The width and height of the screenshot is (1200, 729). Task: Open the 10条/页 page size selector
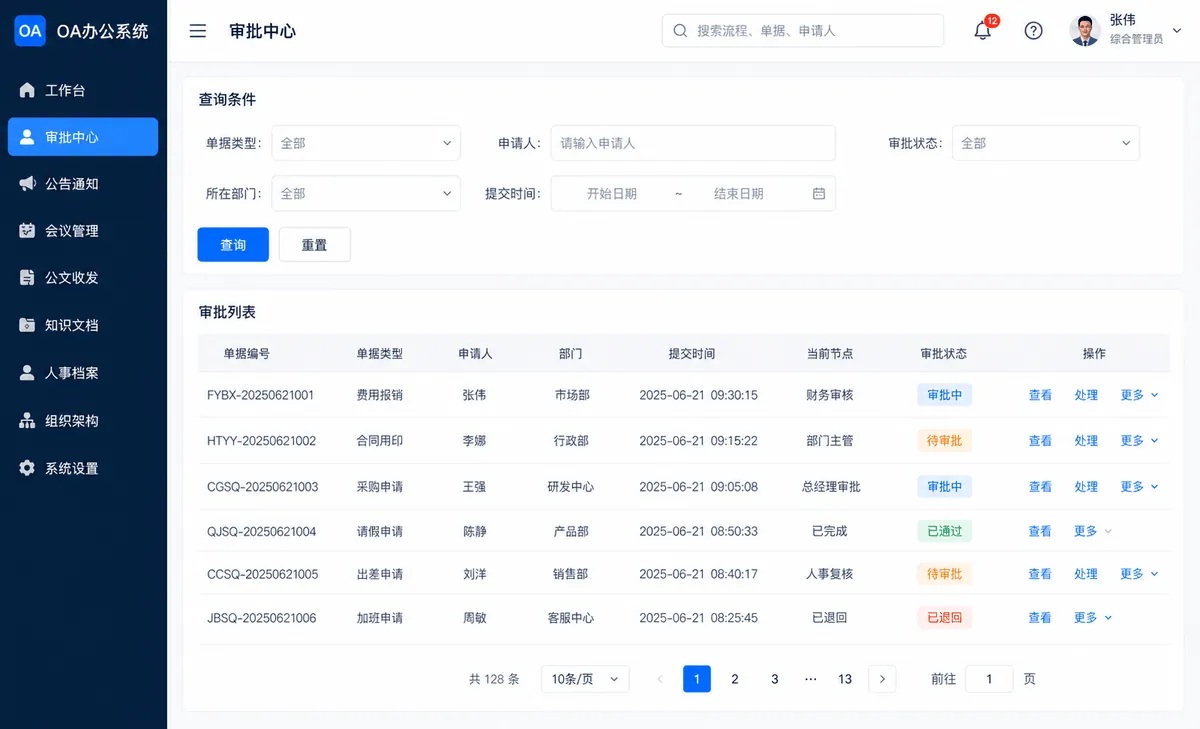coord(585,679)
